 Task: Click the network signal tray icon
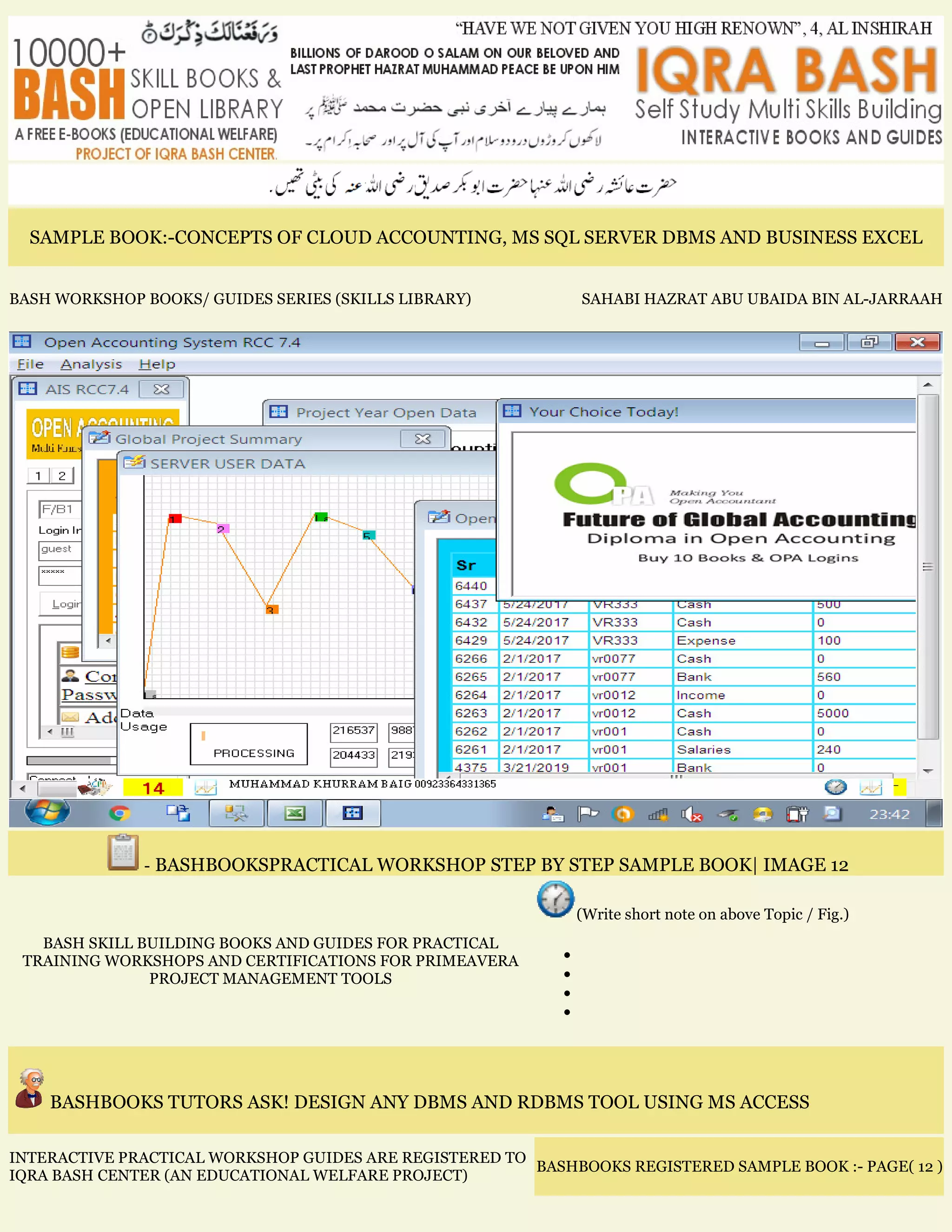pyautogui.click(x=658, y=814)
